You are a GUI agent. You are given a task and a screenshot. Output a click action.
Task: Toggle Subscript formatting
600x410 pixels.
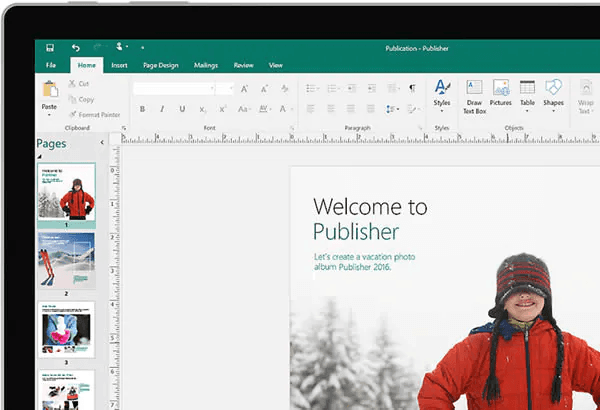pyautogui.click(x=202, y=109)
